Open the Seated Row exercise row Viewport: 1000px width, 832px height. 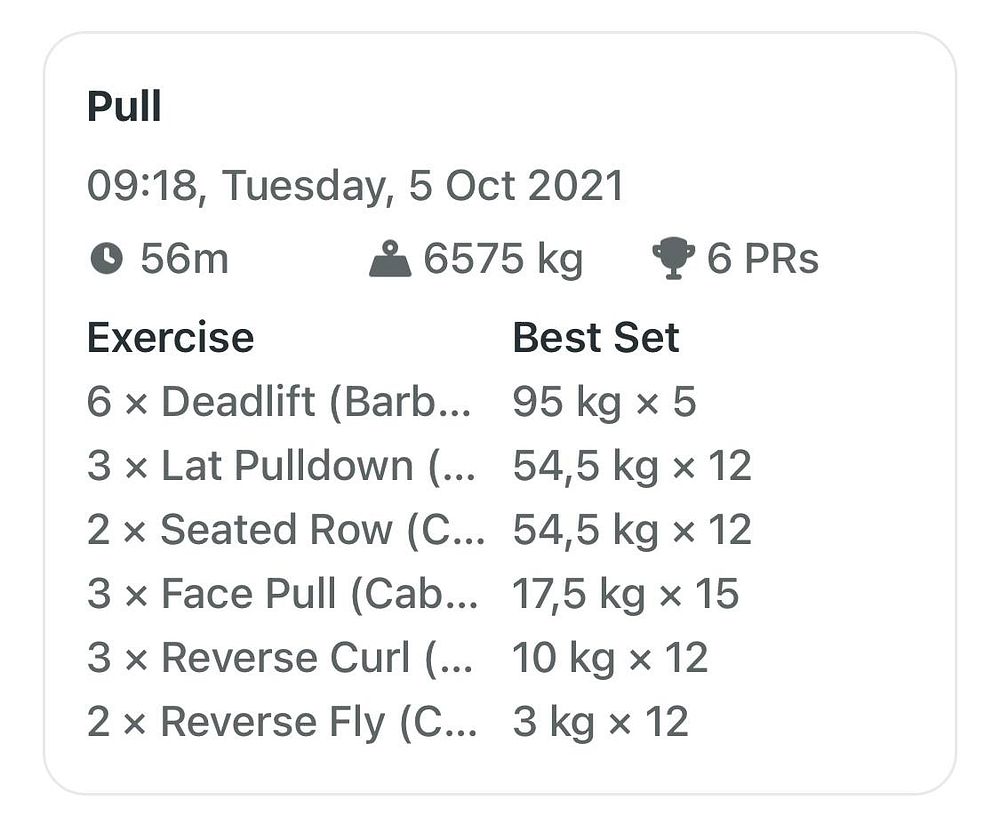point(285,530)
